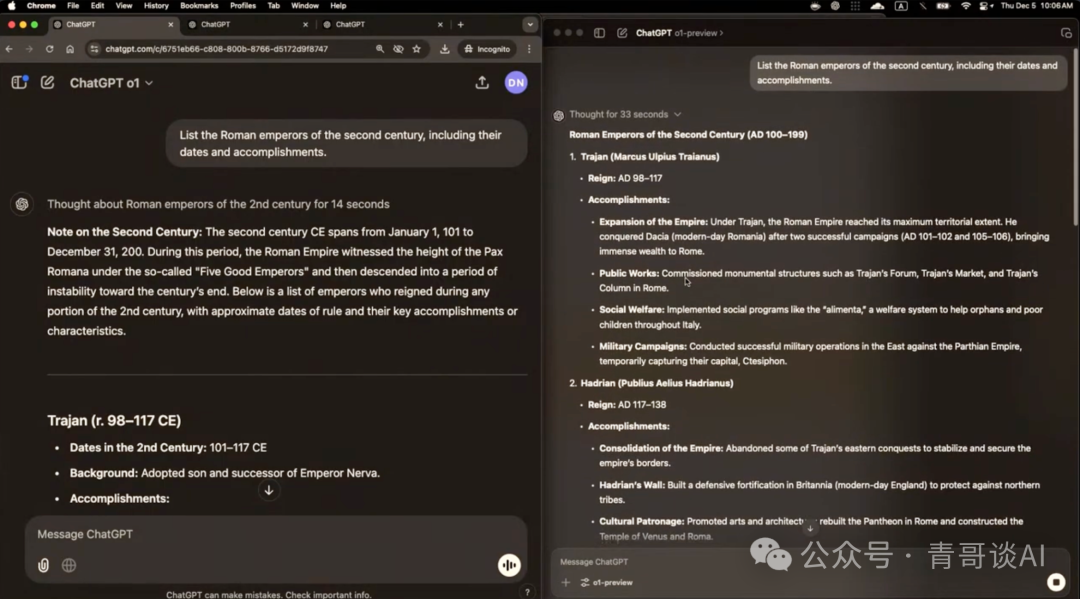Open the DN profile avatar menu

tap(515, 83)
